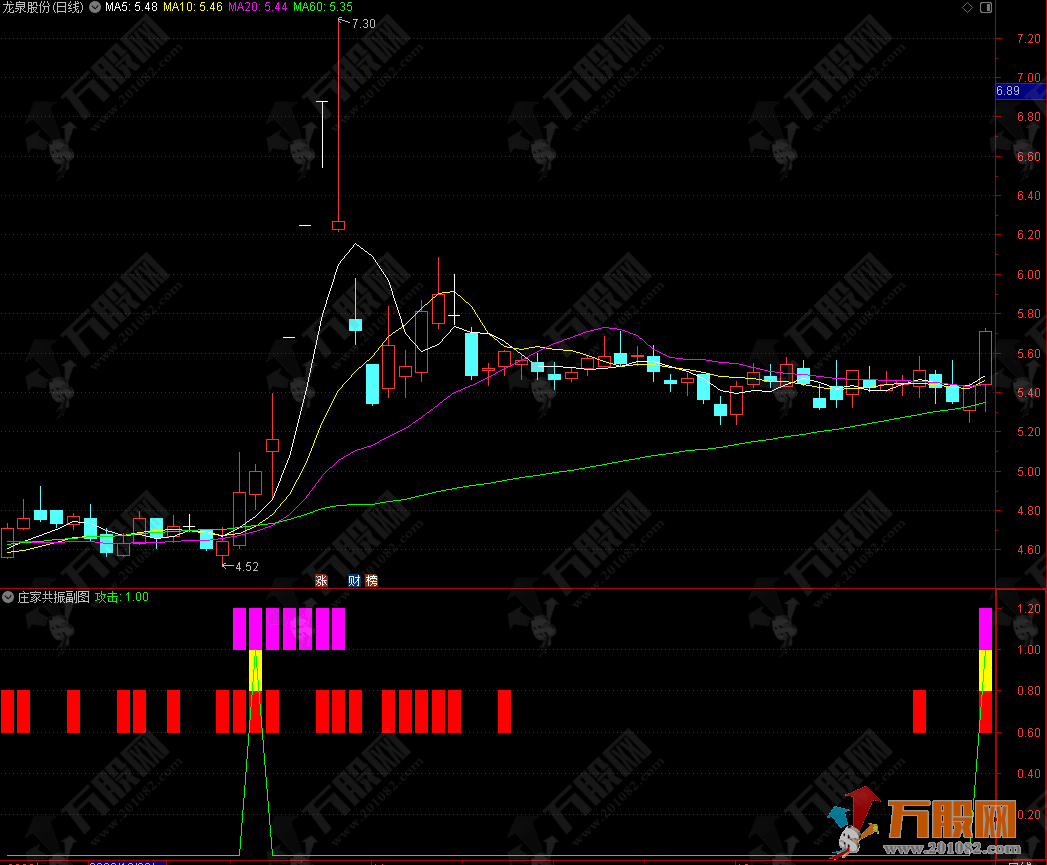Click the 涨 event marker icon

pos(321,580)
